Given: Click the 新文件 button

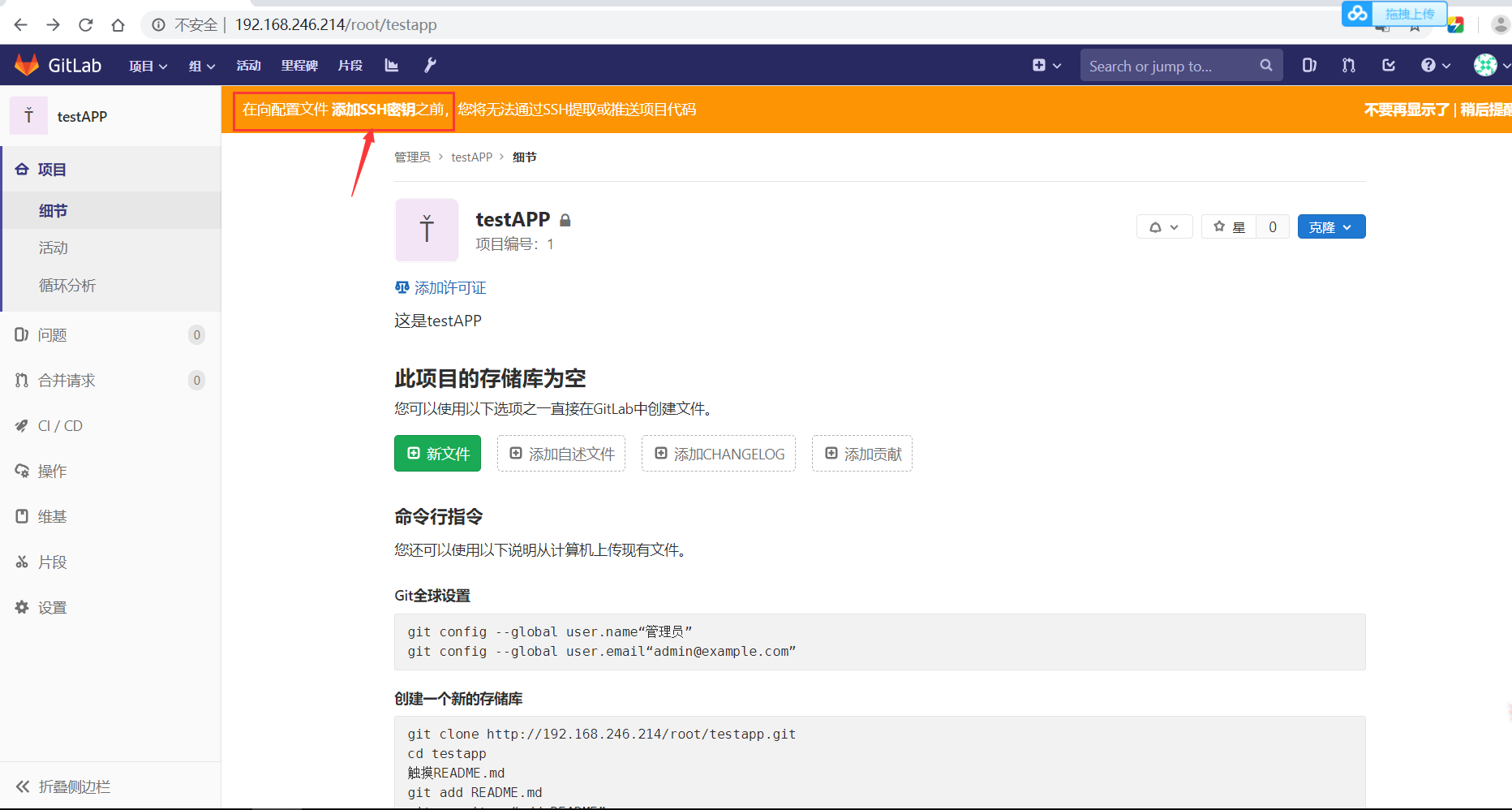Looking at the screenshot, I should click(x=437, y=453).
